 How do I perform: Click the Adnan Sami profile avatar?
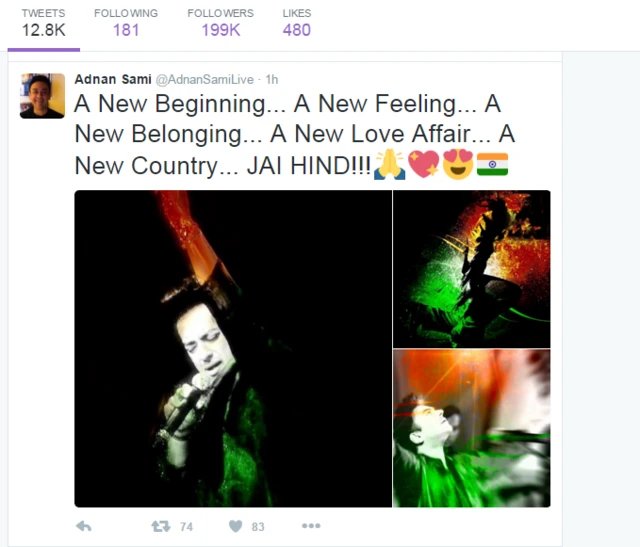point(42,96)
